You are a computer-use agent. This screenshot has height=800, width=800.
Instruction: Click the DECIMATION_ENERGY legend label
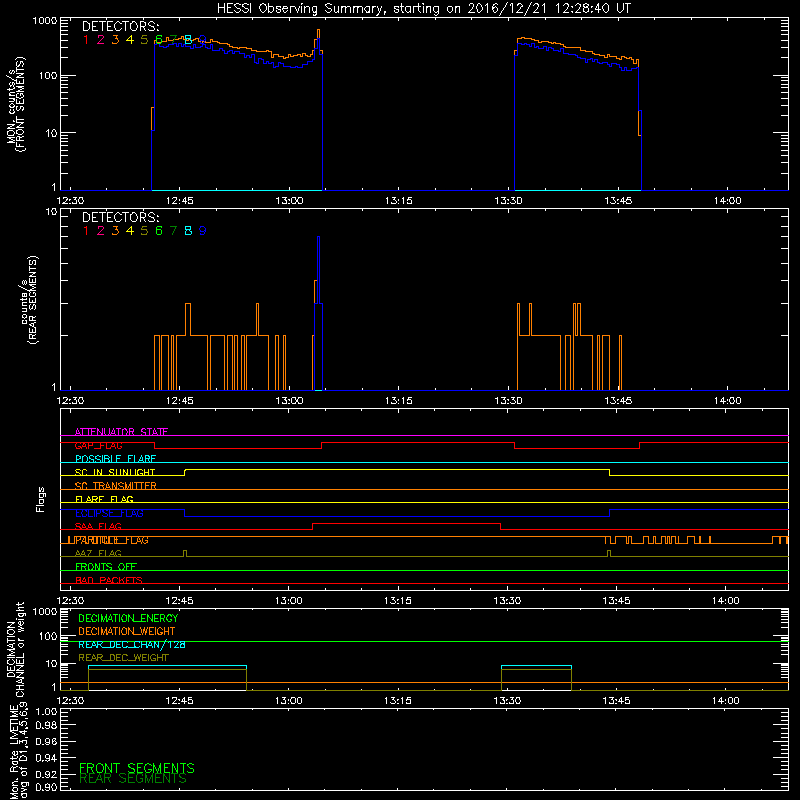[x=128, y=618]
